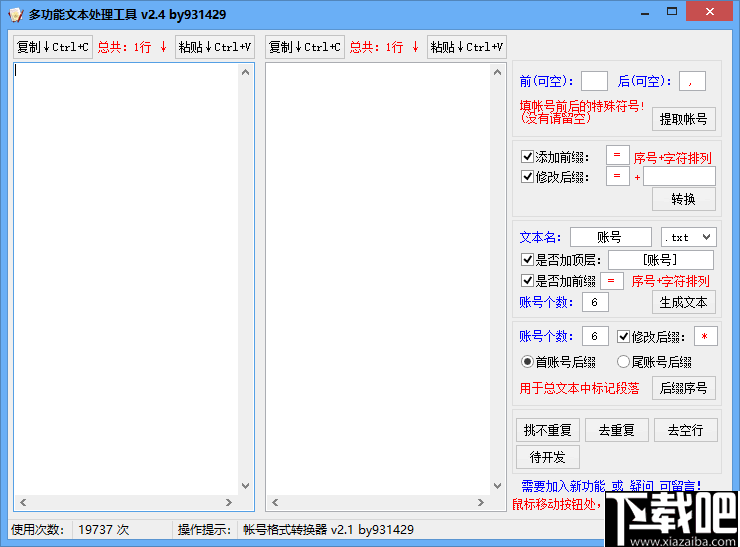Viewport: 740px width, 547px height.
Task: Click the 后缀序号 button
Action: tap(683, 388)
